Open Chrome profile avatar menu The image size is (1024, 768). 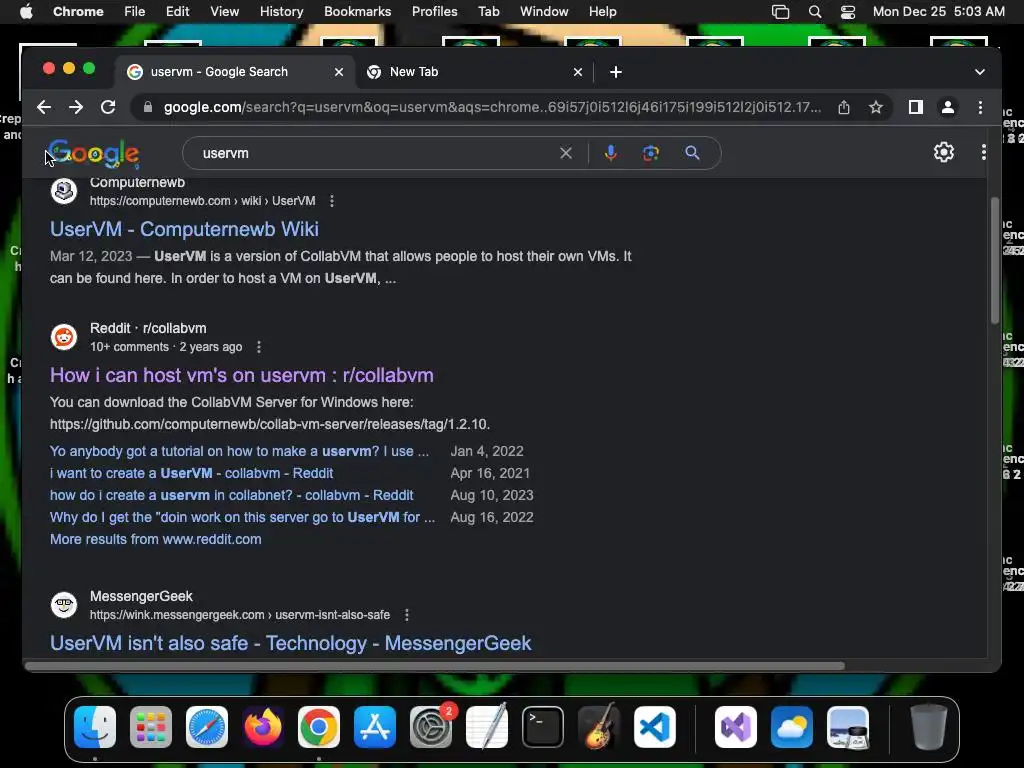[x=948, y=107]
